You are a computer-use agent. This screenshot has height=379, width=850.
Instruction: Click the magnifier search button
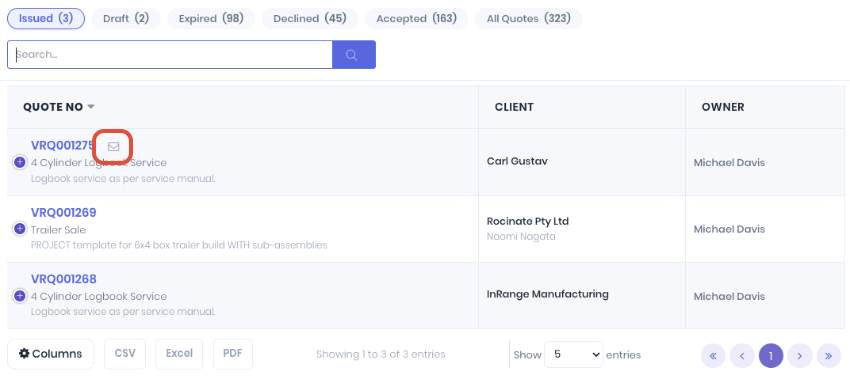point(353,55)
